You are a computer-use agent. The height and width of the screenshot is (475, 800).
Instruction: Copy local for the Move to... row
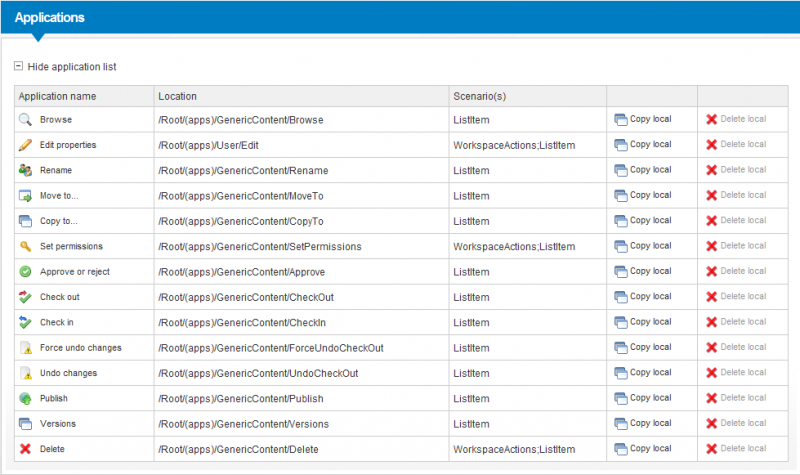[643, 195]
